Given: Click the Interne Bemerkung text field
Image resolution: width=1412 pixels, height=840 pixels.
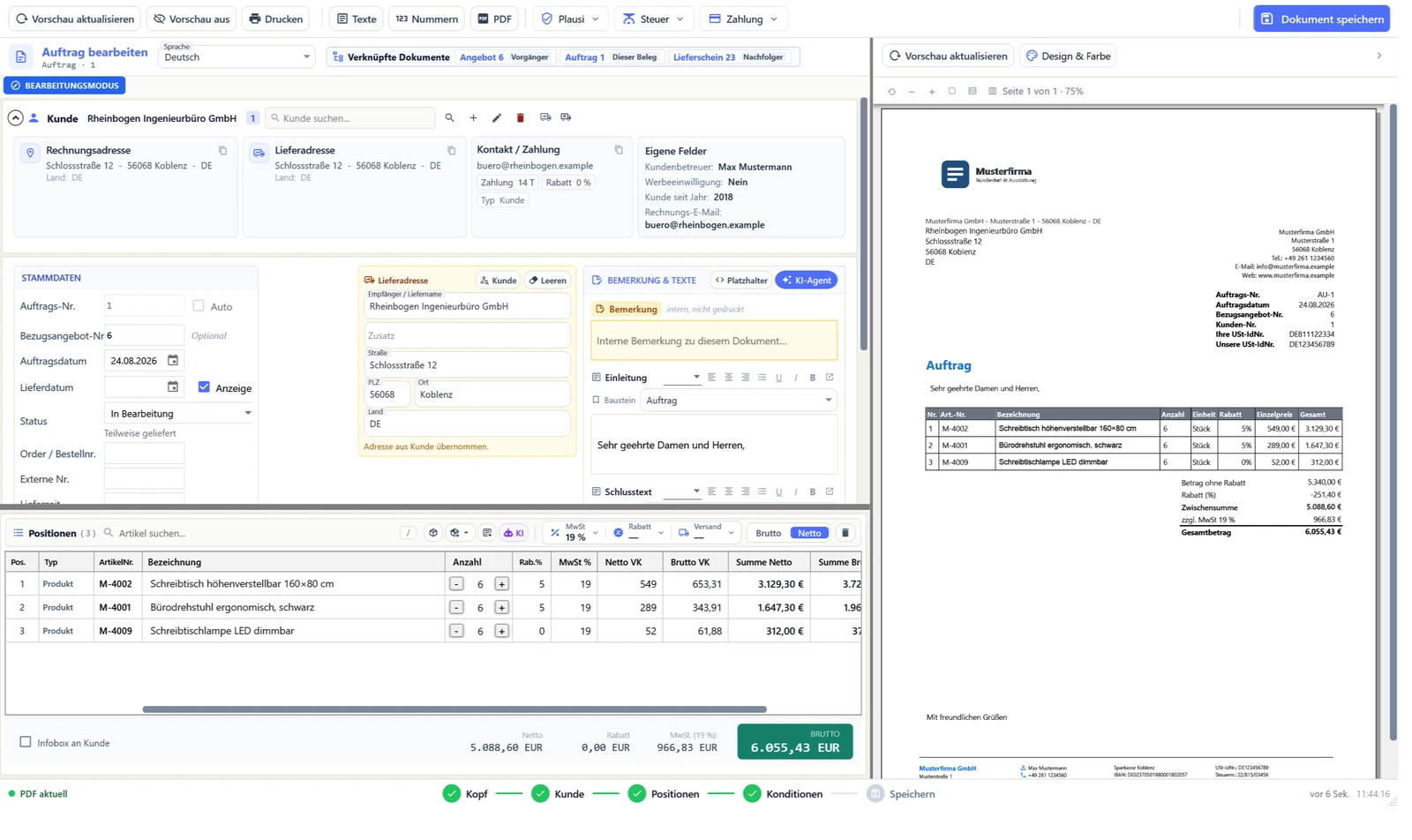Looking at the screenshot, I should click(714, 341).
